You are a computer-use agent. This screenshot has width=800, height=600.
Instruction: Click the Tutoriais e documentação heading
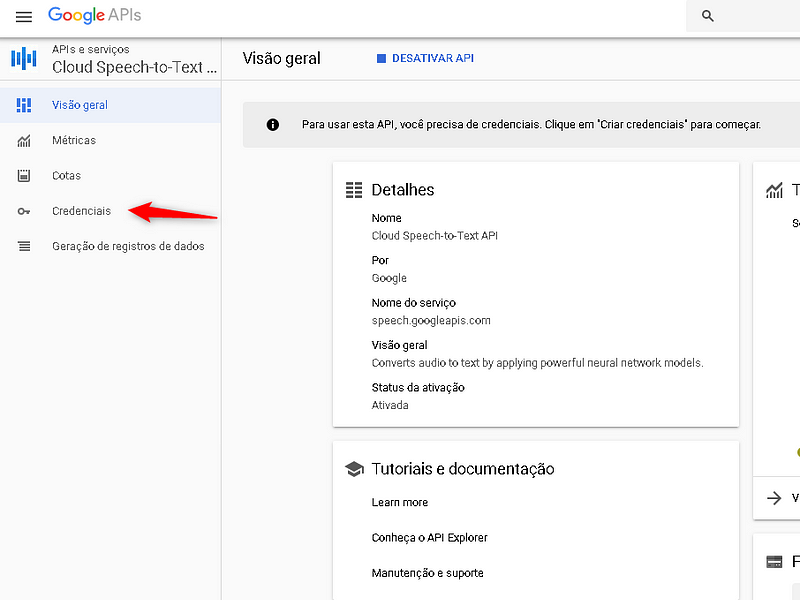(x=463, y=469)
